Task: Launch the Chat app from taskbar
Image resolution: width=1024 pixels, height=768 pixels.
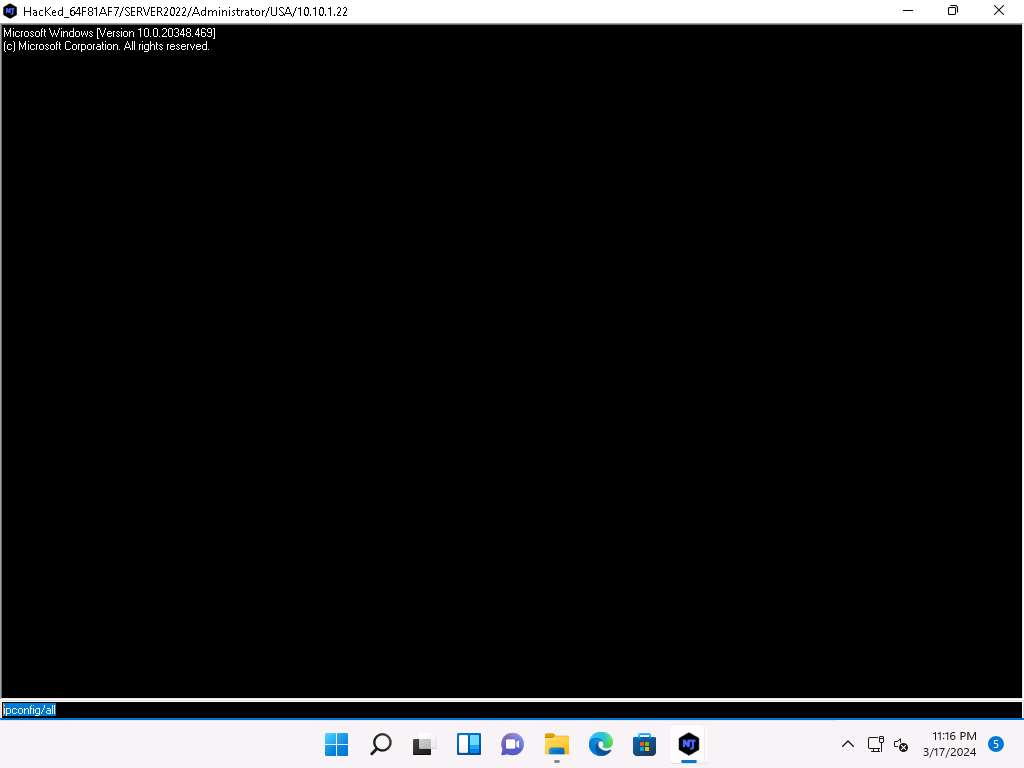Action: tap(512, 744)
